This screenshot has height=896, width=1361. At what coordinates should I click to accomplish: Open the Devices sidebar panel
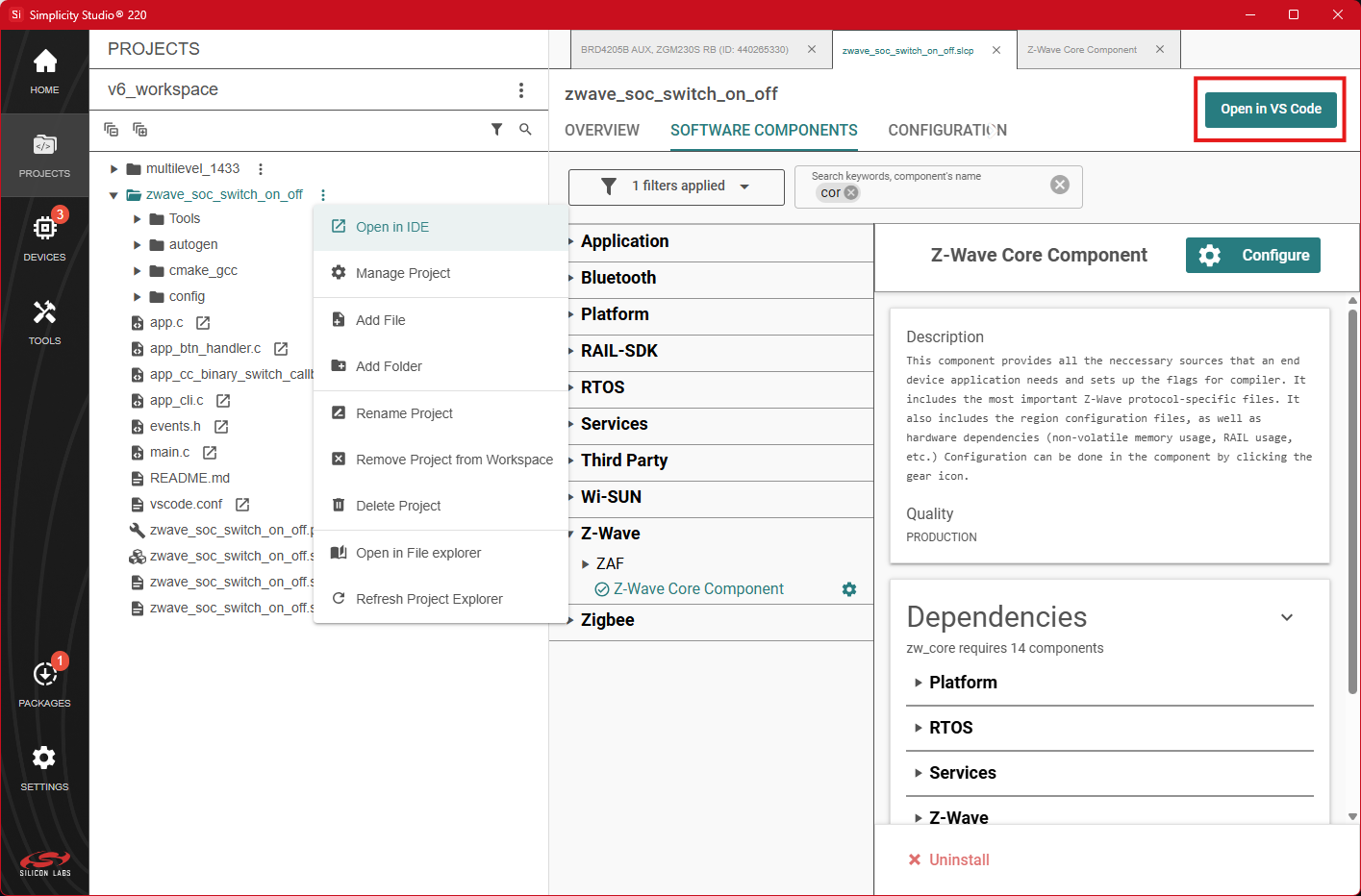click(x=44, y=237)
